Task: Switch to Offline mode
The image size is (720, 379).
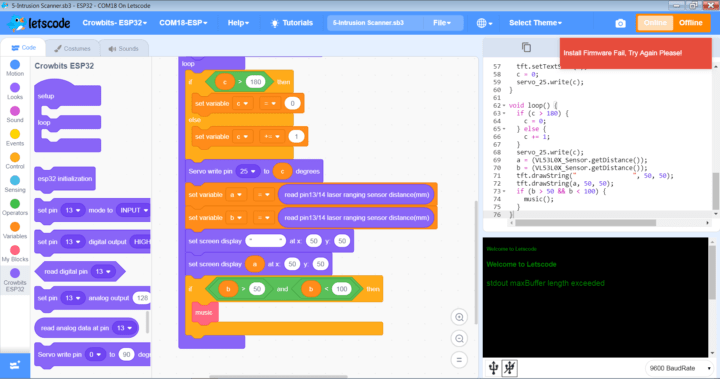Action: pos(691,23)
